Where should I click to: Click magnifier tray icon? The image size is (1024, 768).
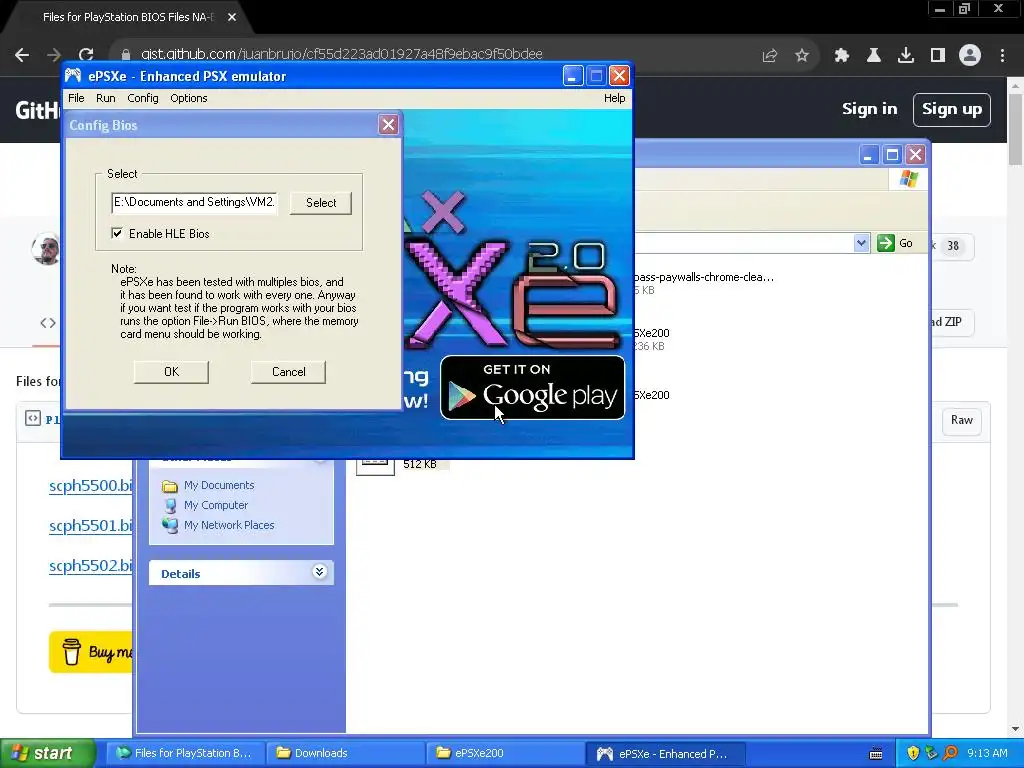point(950,754)
